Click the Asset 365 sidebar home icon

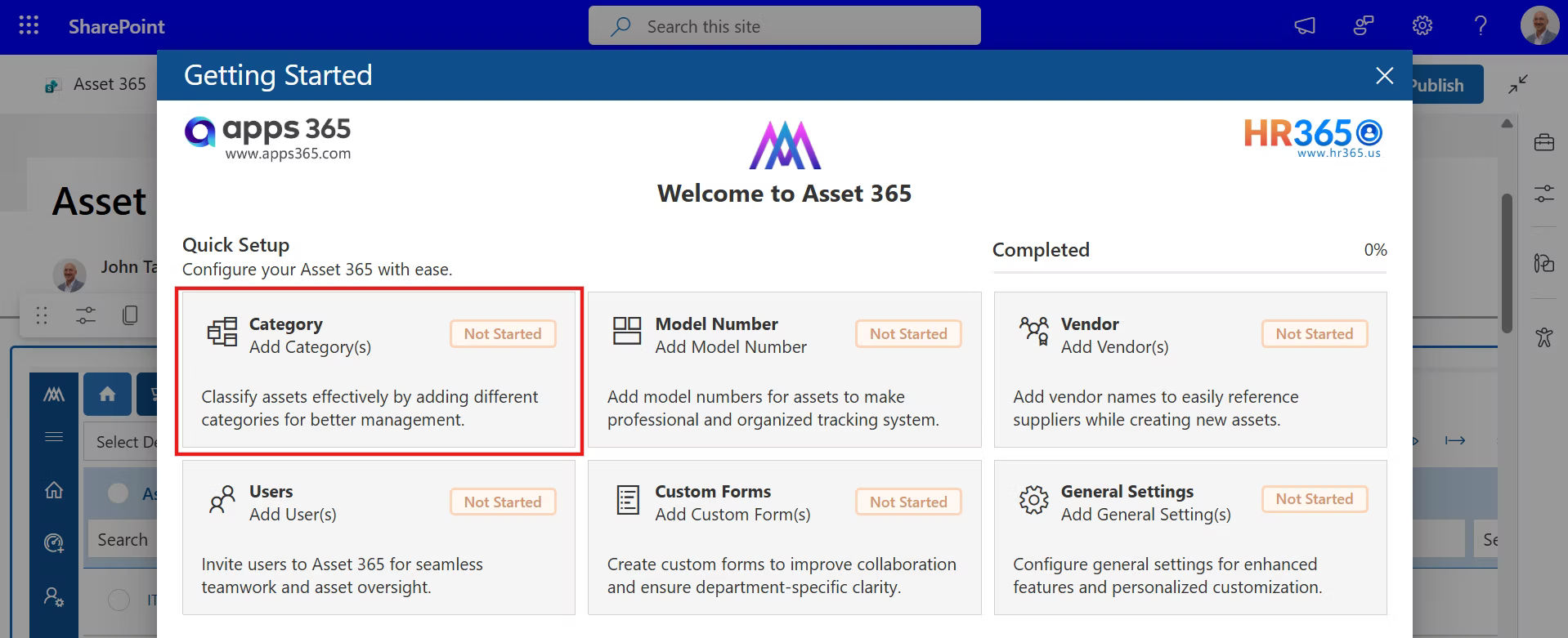coord(54,490)
